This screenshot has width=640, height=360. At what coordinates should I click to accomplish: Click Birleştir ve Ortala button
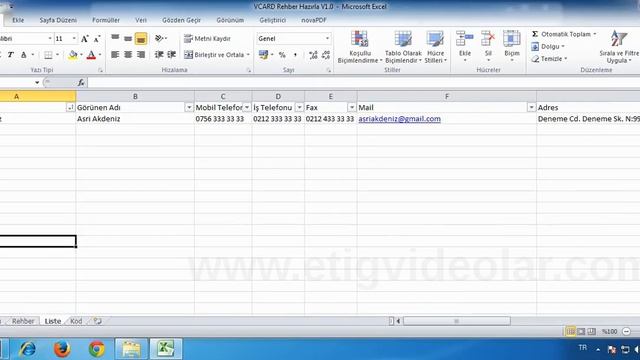214,55
